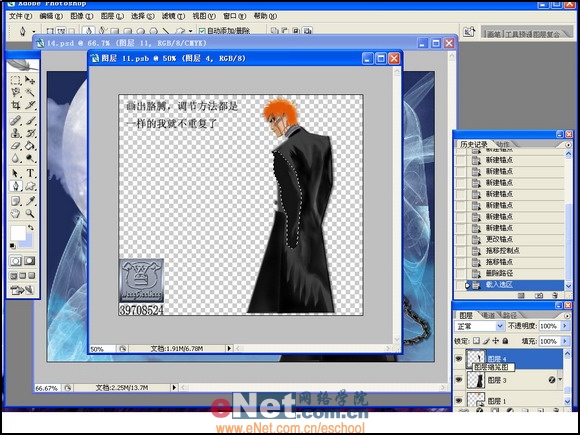Click the 50% zoom field
The height and width of the screenshot is (435, 580).
pos(102,349)
